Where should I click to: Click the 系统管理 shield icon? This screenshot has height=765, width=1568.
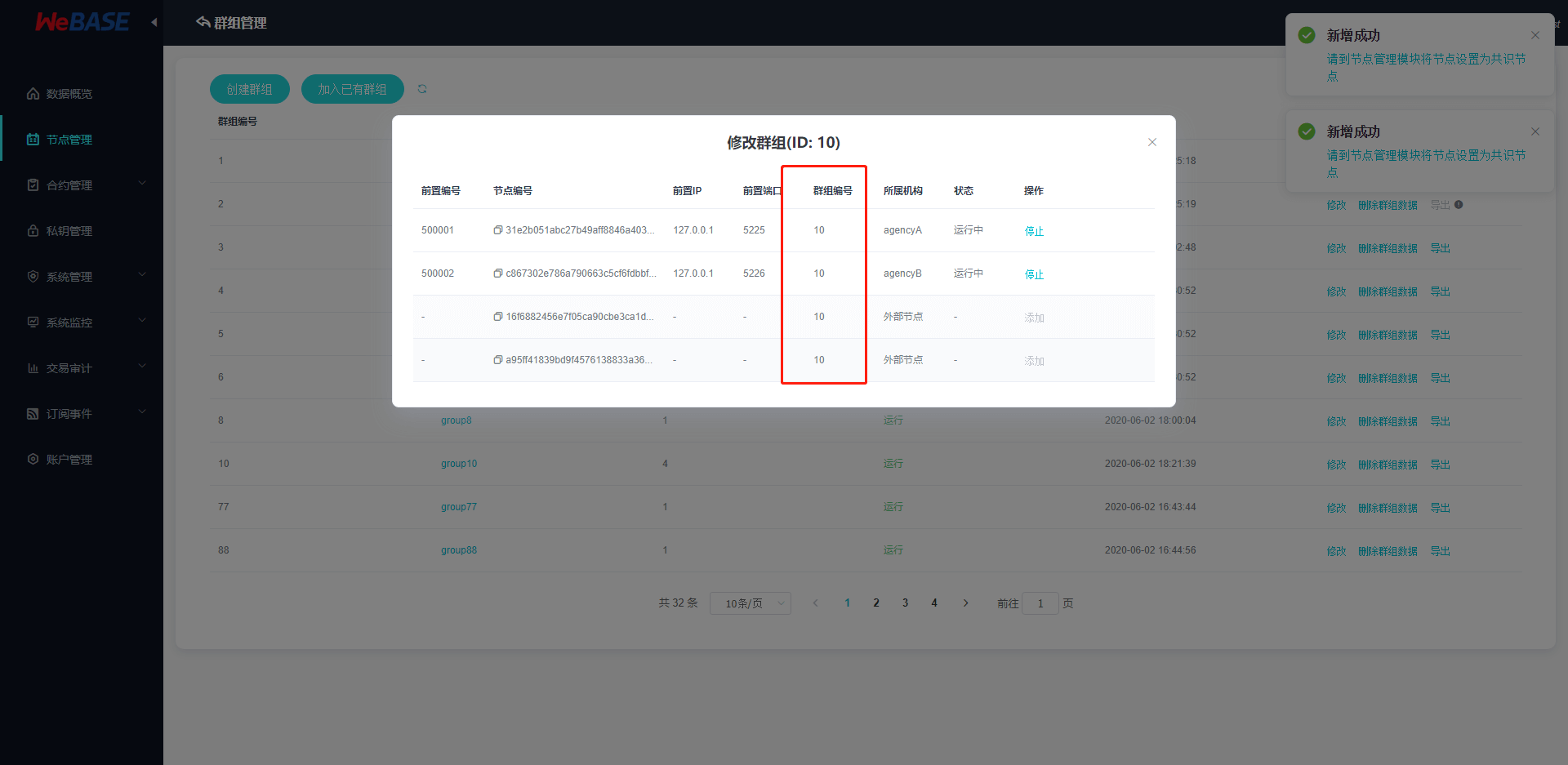(x=33, y=277)
